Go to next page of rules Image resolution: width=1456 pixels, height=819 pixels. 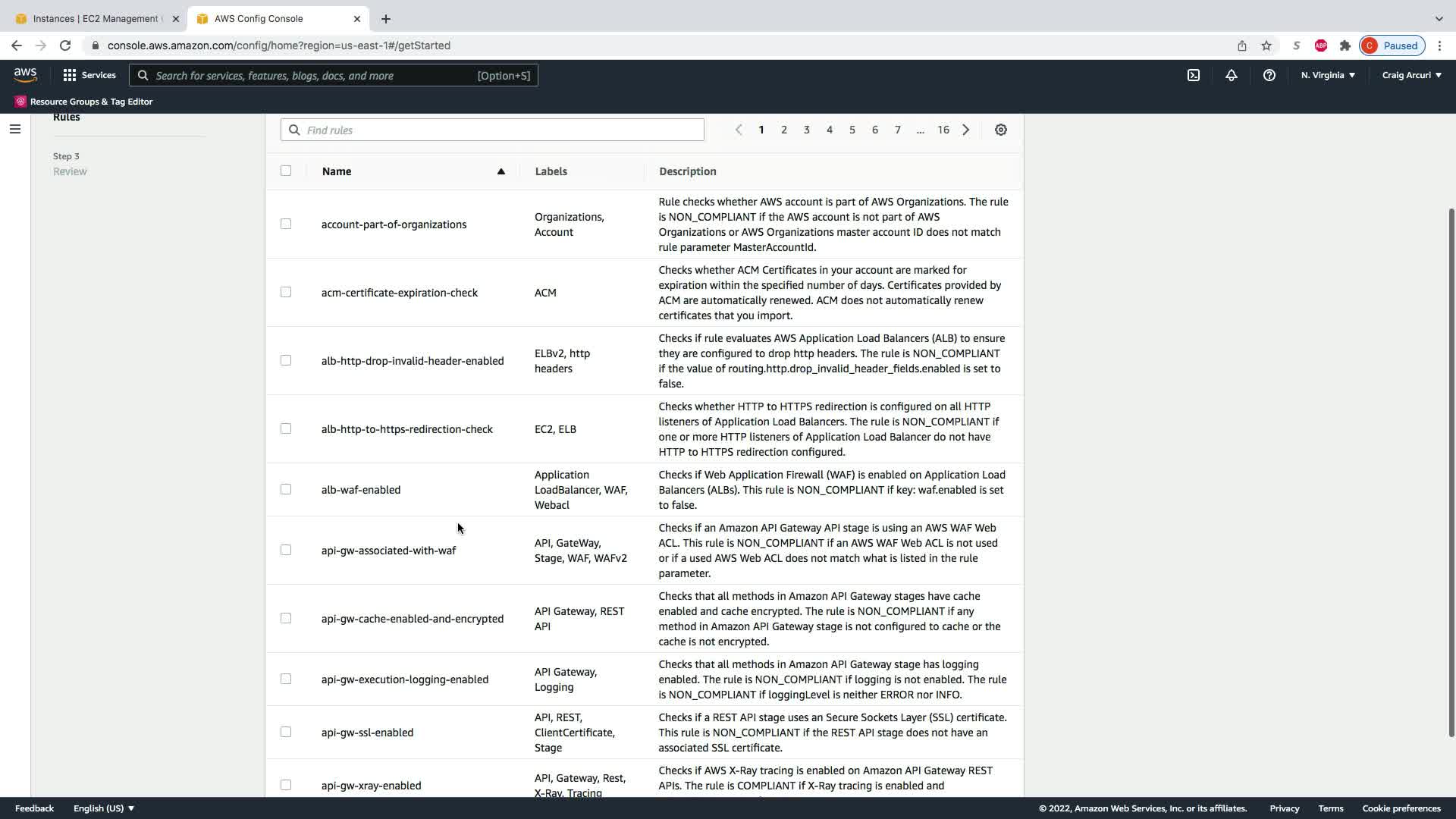965,130
